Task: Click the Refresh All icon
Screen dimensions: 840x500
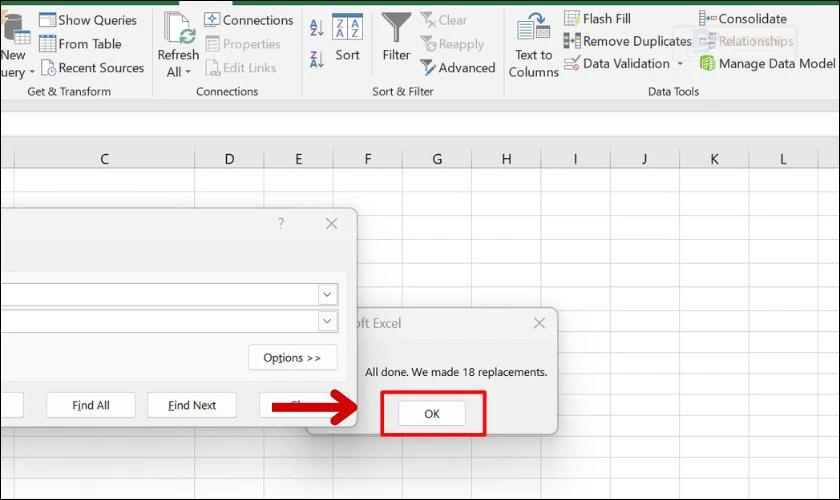Action: [178, 28]
